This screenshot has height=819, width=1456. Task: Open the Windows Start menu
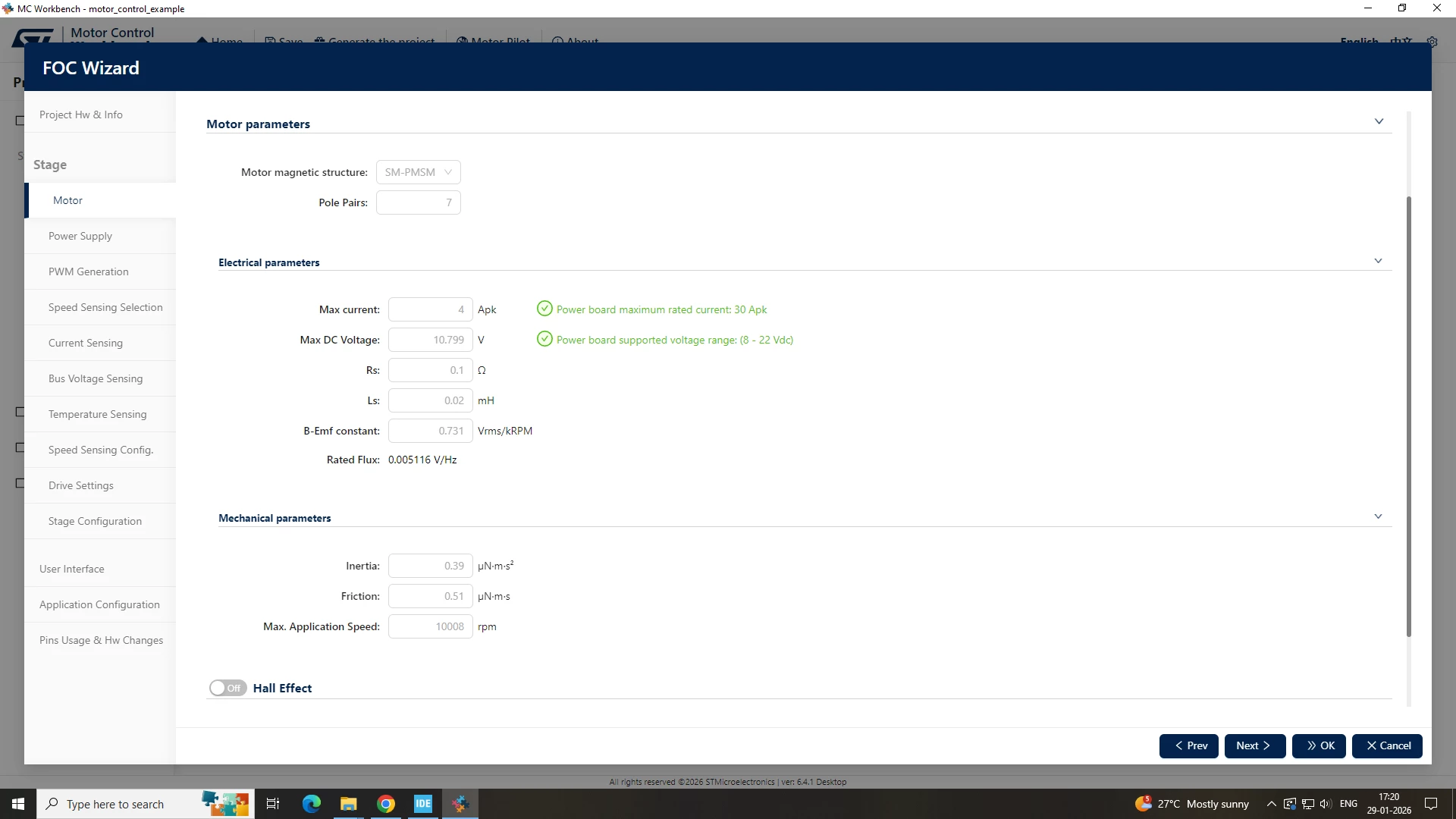[x=18, y=804]
